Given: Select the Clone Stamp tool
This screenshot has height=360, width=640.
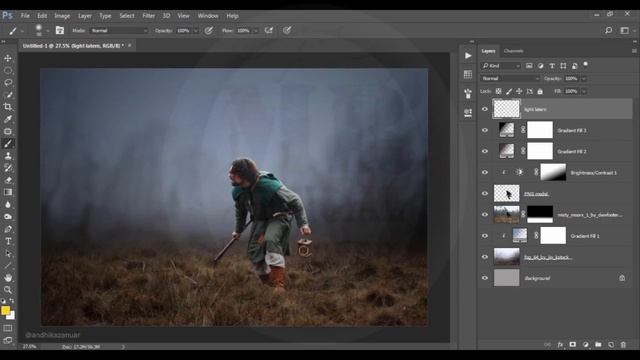Looking at the screenshot, I should tap(8, 156).
